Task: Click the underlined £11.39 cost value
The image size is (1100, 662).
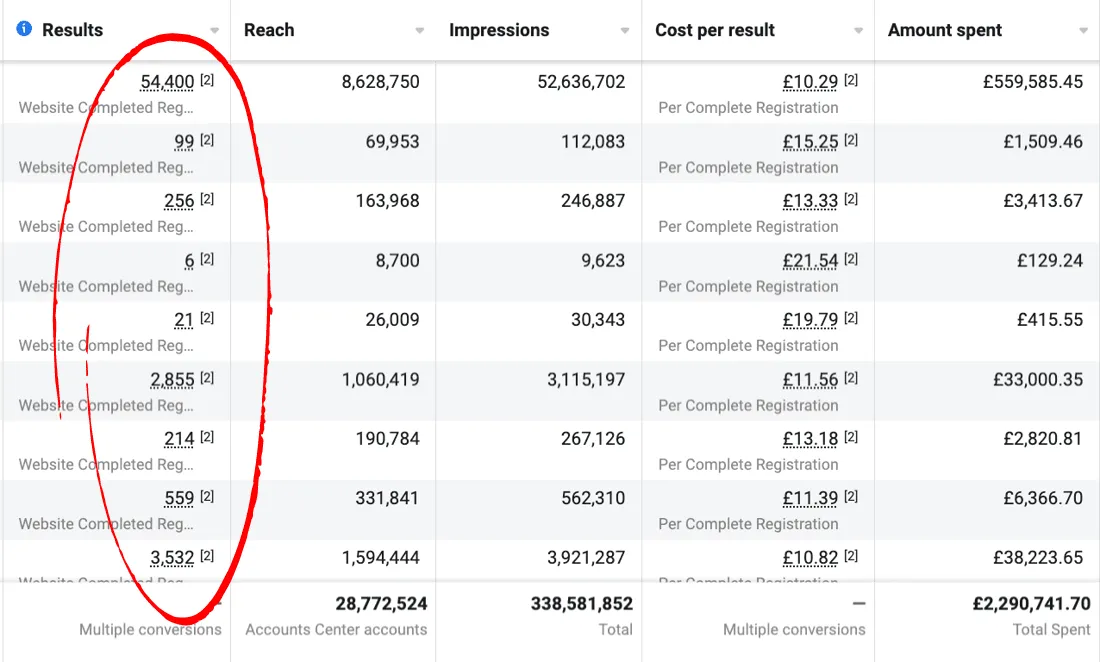Action: pos(810,498)
